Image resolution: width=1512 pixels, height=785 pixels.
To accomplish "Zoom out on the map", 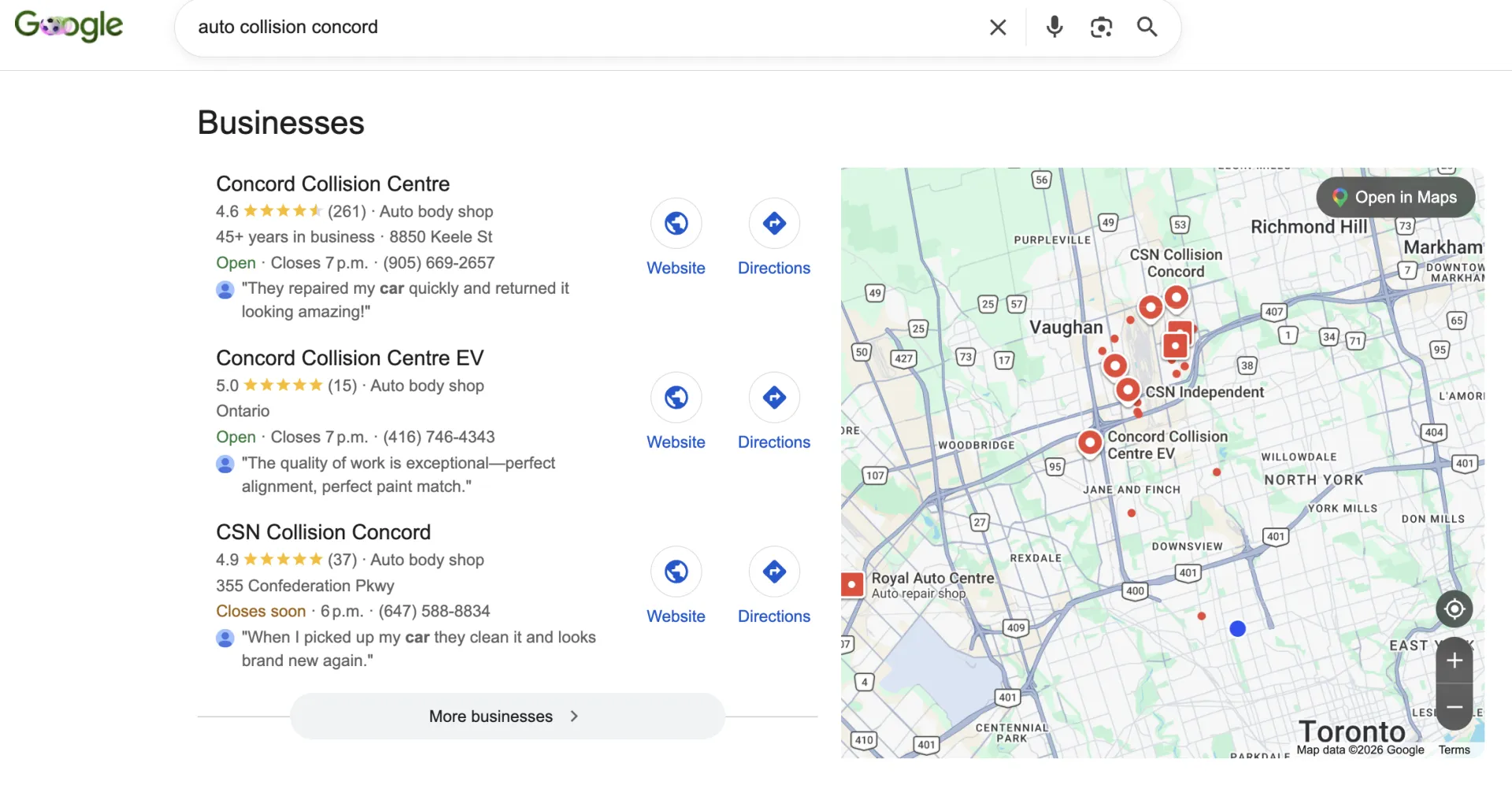I will coord(1454,707).
